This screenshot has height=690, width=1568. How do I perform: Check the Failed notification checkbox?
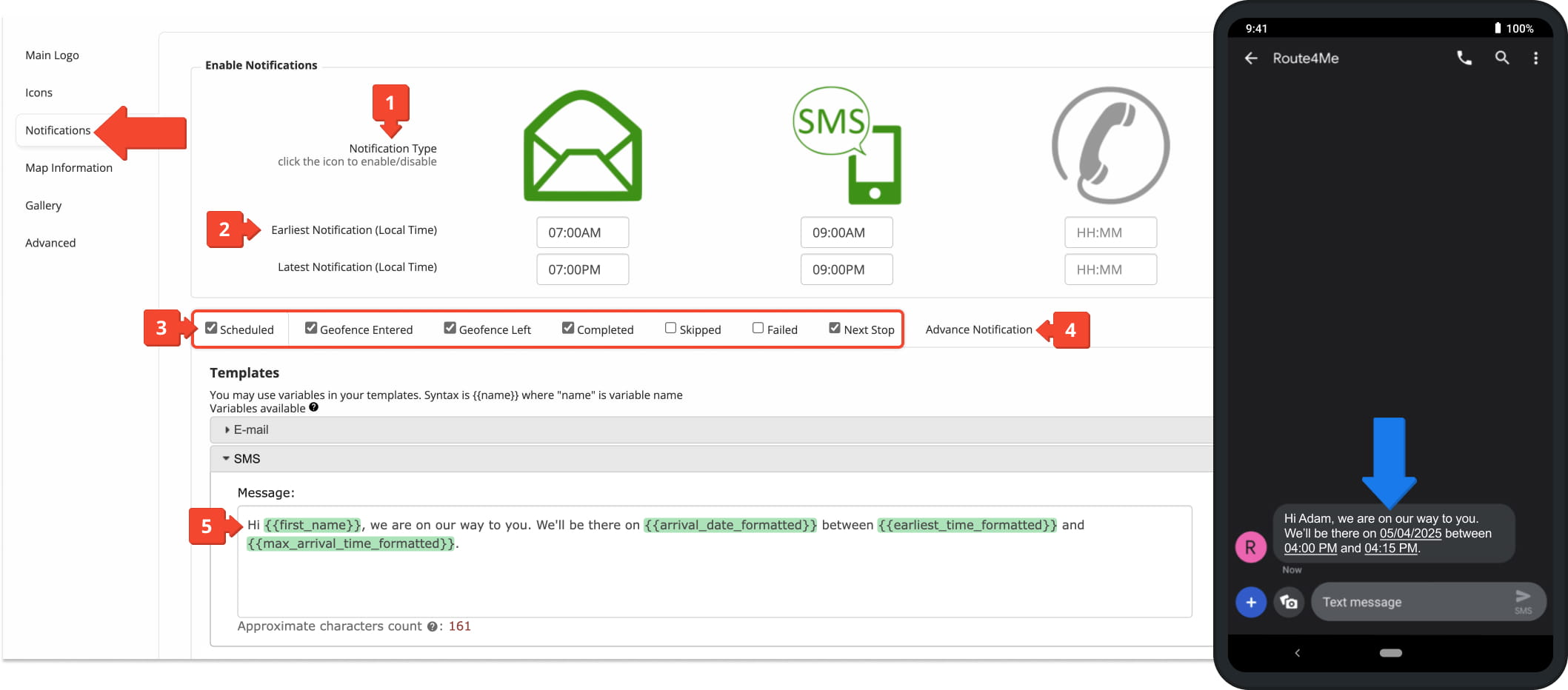click(x=758, y=328)
